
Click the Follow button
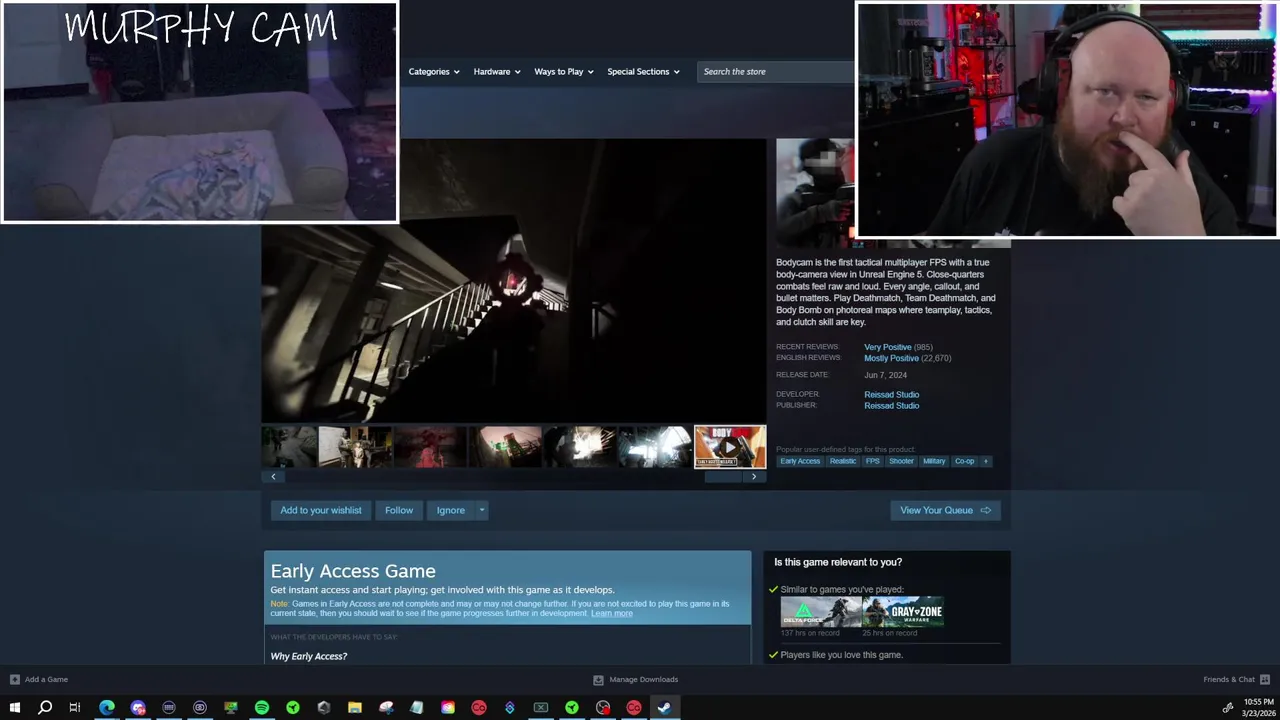(x=399, y=510)
